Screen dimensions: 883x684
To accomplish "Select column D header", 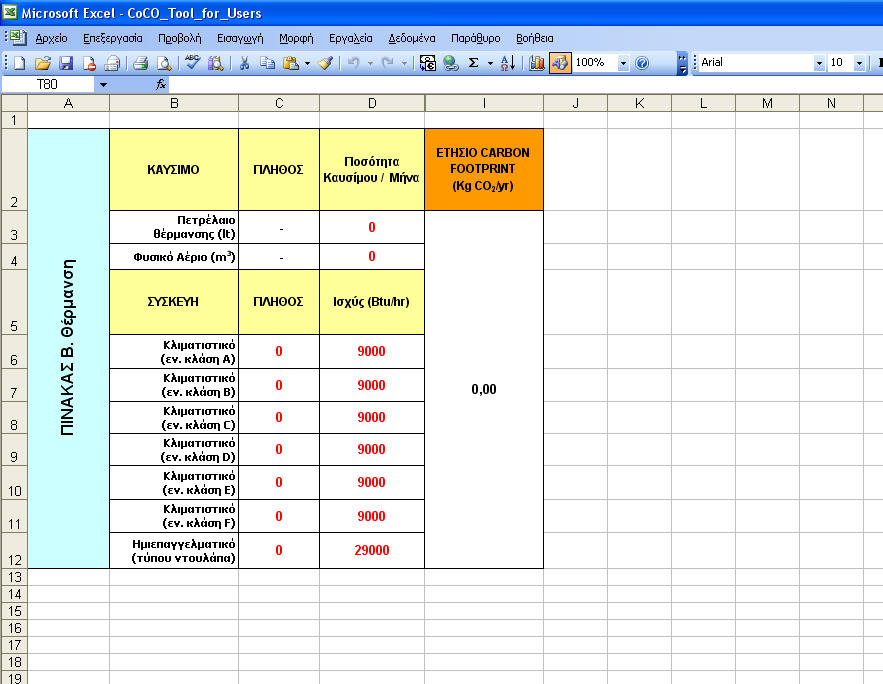I will click(372, 103).
